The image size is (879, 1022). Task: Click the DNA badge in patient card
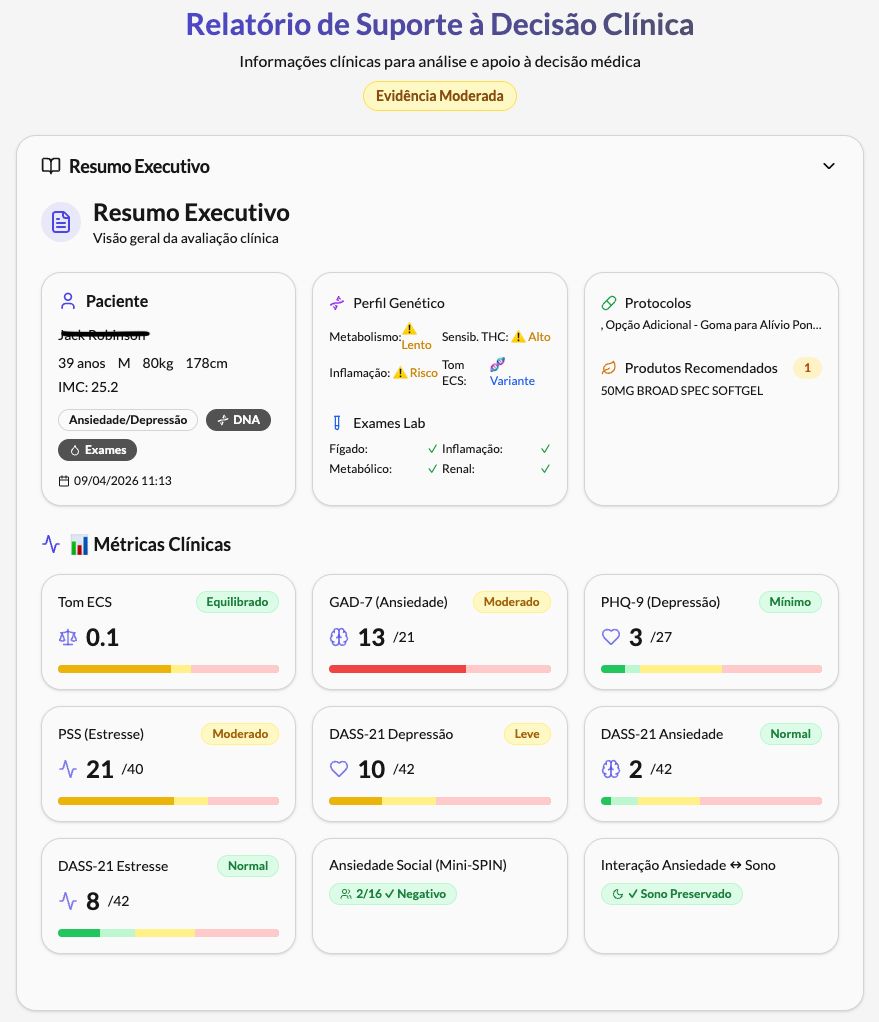pyautogui.click(x=238, y=420)
